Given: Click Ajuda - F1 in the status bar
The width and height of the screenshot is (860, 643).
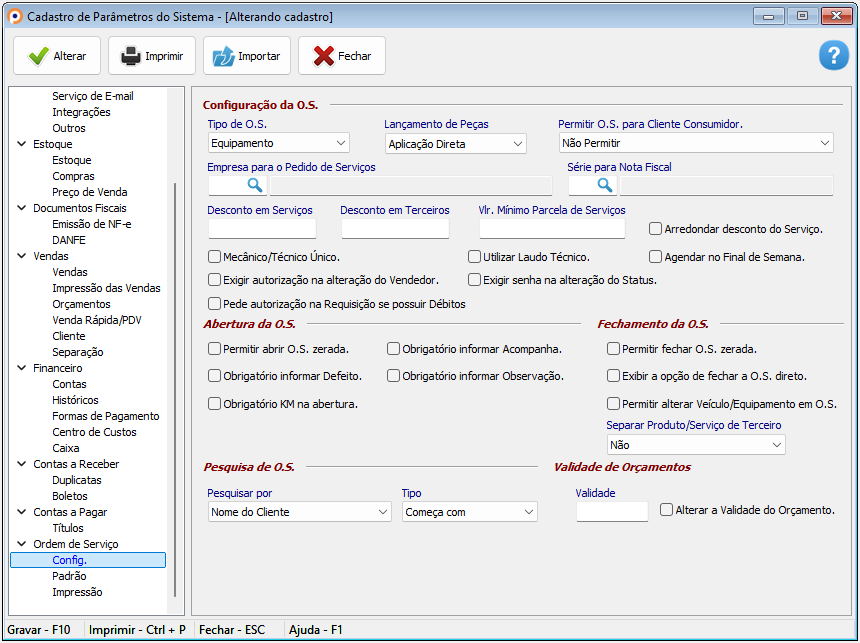Looking at the screenshot, I should tap(315, 630).
